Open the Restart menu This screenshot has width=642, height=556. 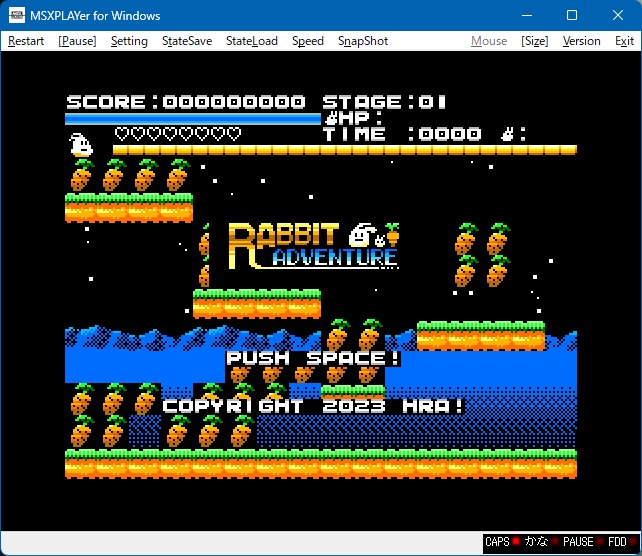click(x=26, y=41)
